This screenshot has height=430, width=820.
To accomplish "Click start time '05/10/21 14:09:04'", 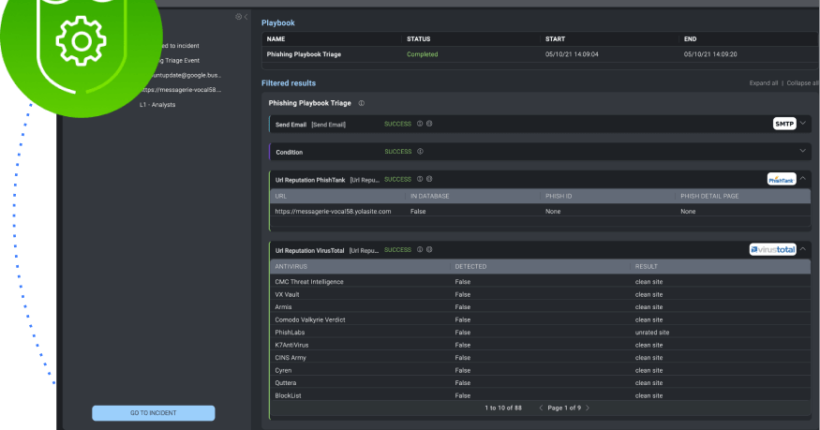I will 572,54.
